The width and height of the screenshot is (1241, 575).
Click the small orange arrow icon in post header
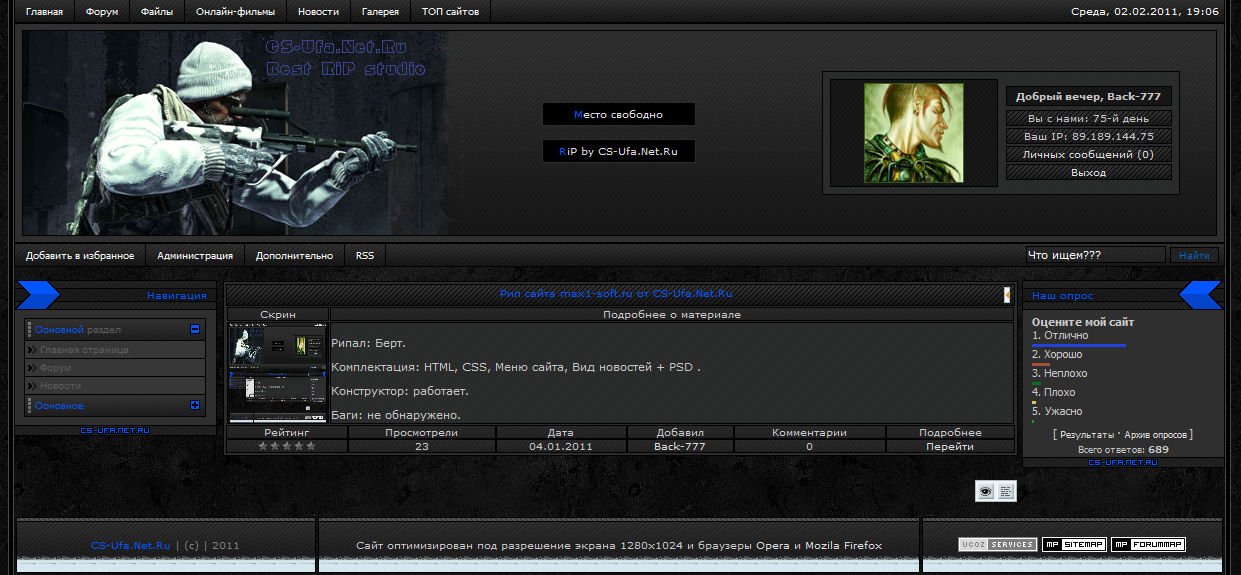tap(1007, 294)
